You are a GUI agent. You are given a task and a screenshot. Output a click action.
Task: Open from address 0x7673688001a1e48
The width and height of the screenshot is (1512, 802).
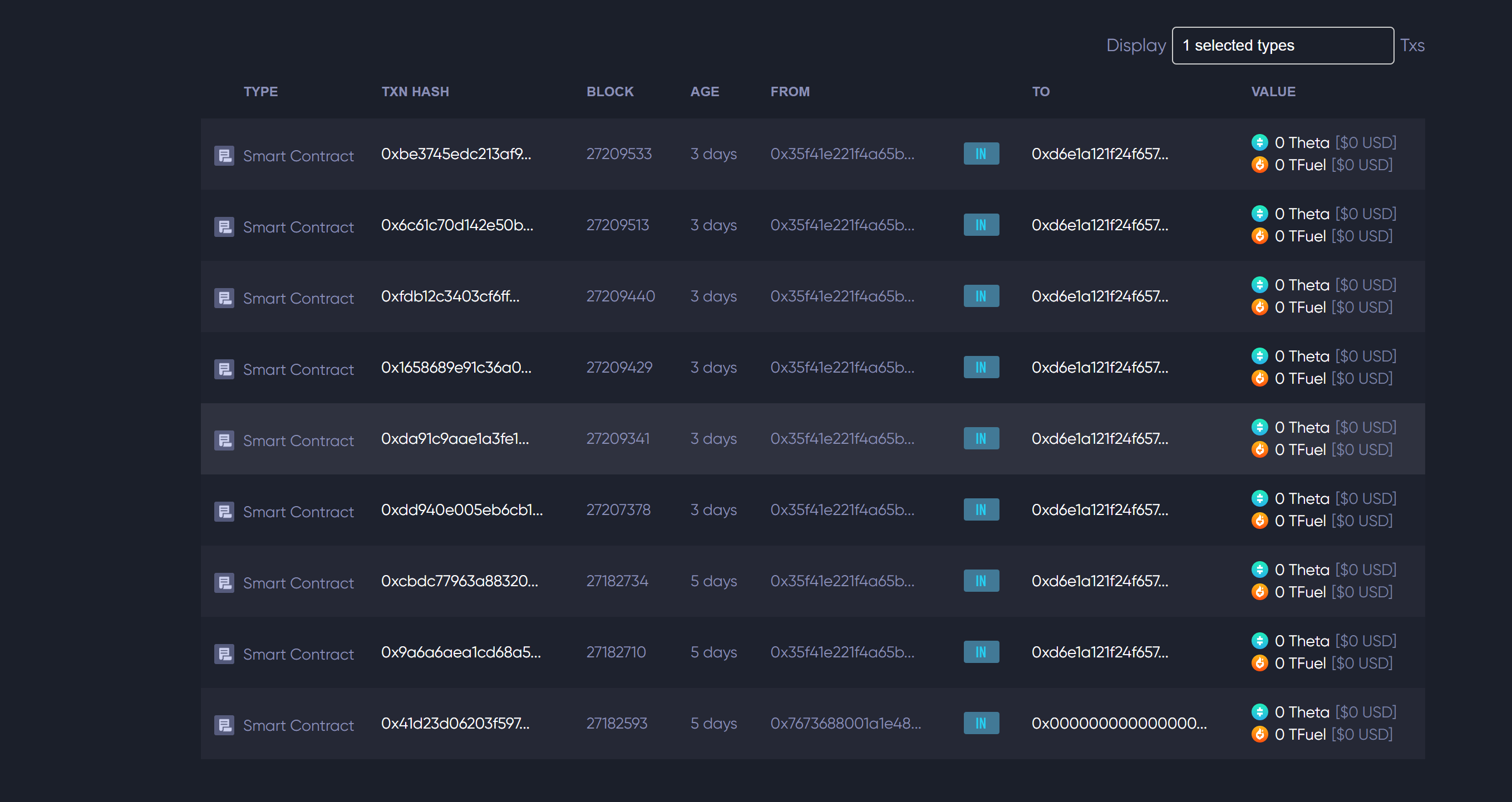click(845, 724)
